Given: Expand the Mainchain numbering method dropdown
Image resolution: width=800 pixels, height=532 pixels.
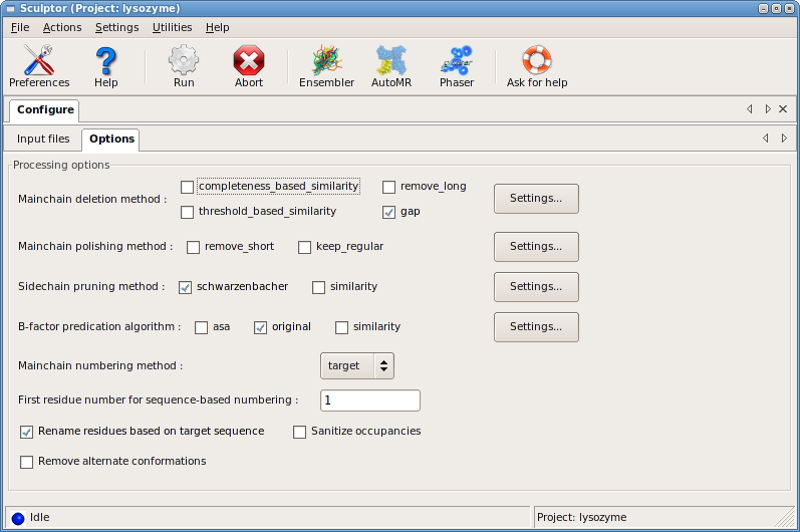Looking at the screenshot, I should pos(357,366).
